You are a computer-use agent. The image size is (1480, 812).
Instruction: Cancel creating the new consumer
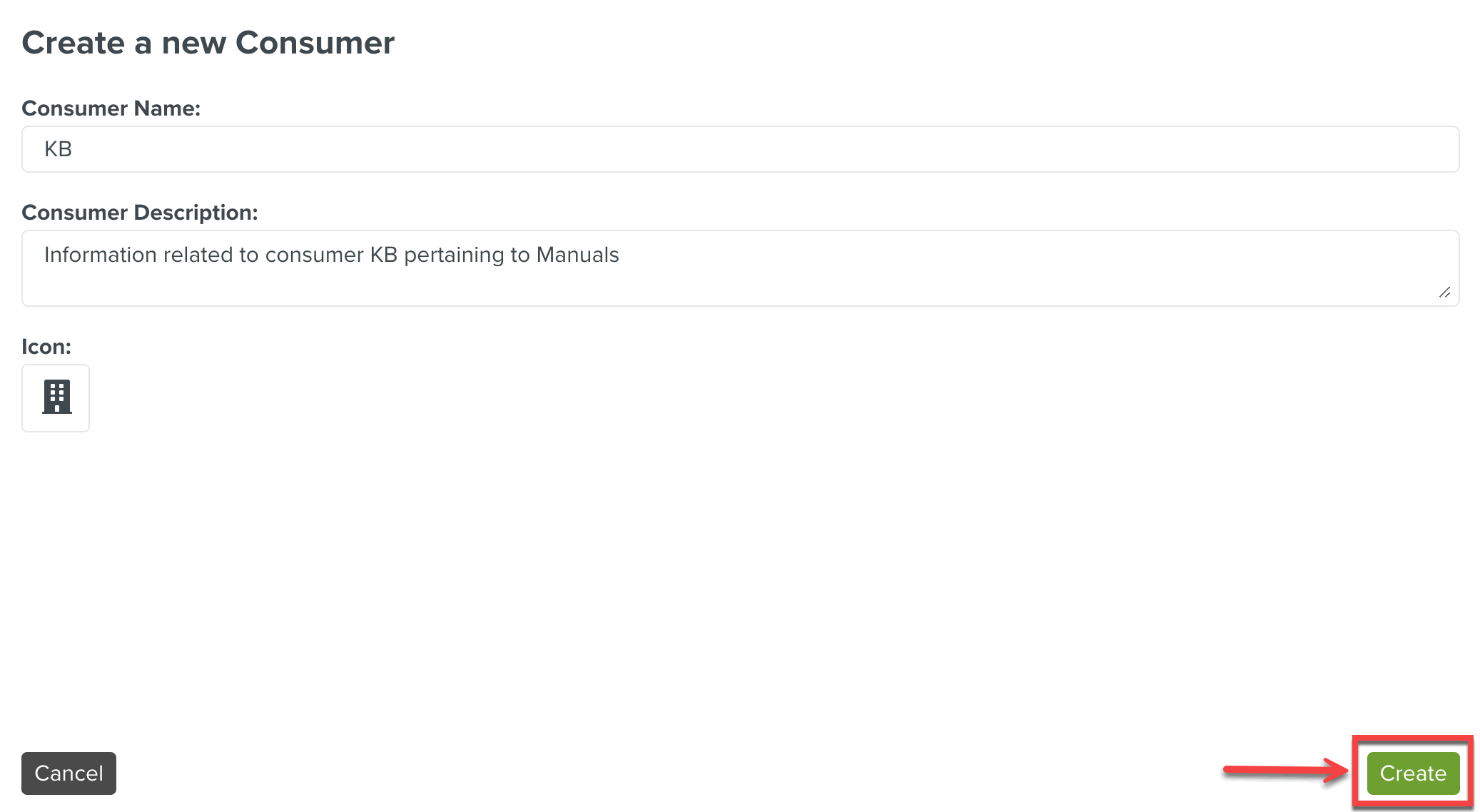69,773
